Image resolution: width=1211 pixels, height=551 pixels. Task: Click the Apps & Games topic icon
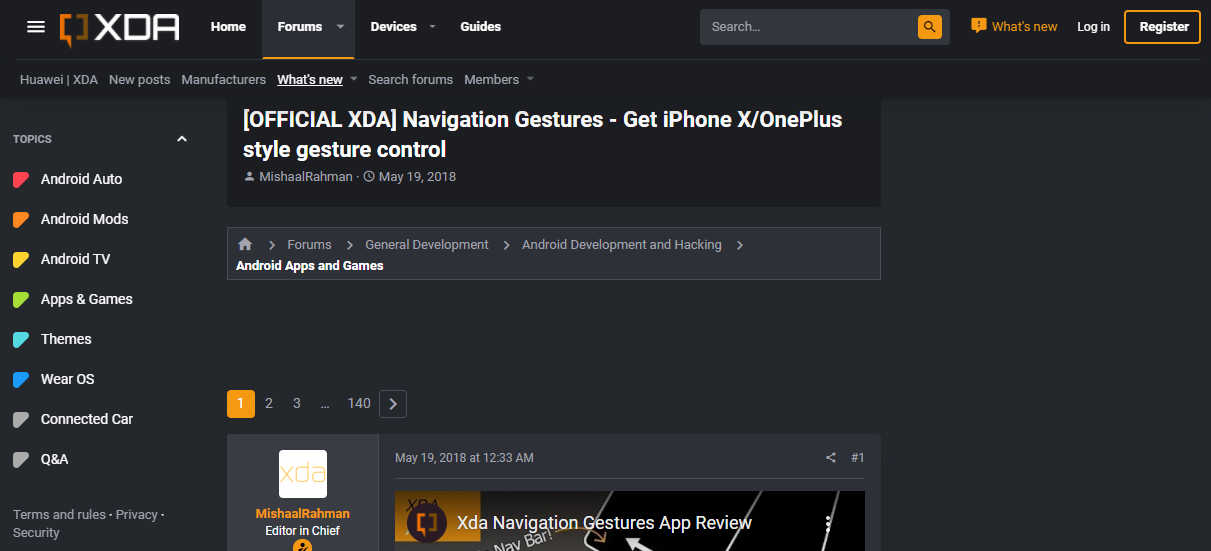[x=21, y=300]
